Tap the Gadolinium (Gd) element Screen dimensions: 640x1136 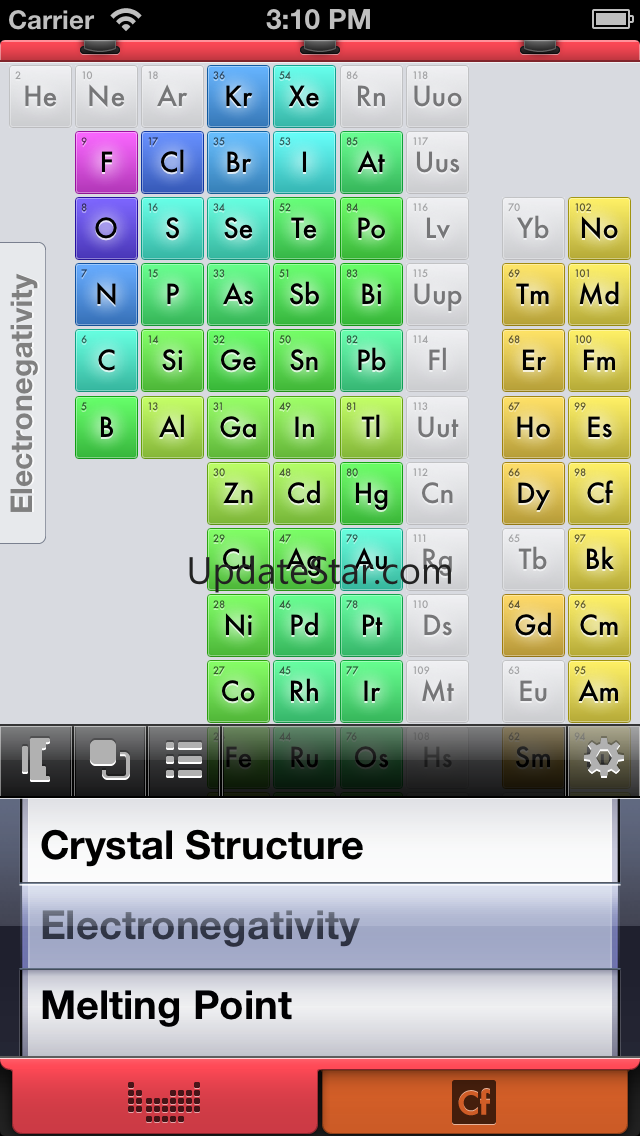tap(533, 625)
